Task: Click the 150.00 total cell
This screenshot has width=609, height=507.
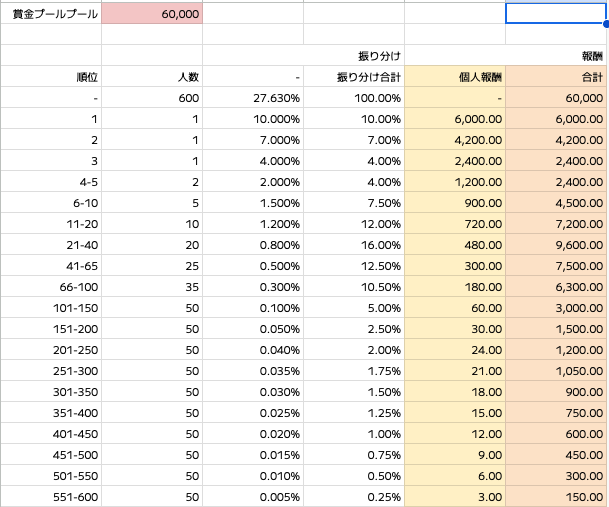Action: click(x=556, y=496)
